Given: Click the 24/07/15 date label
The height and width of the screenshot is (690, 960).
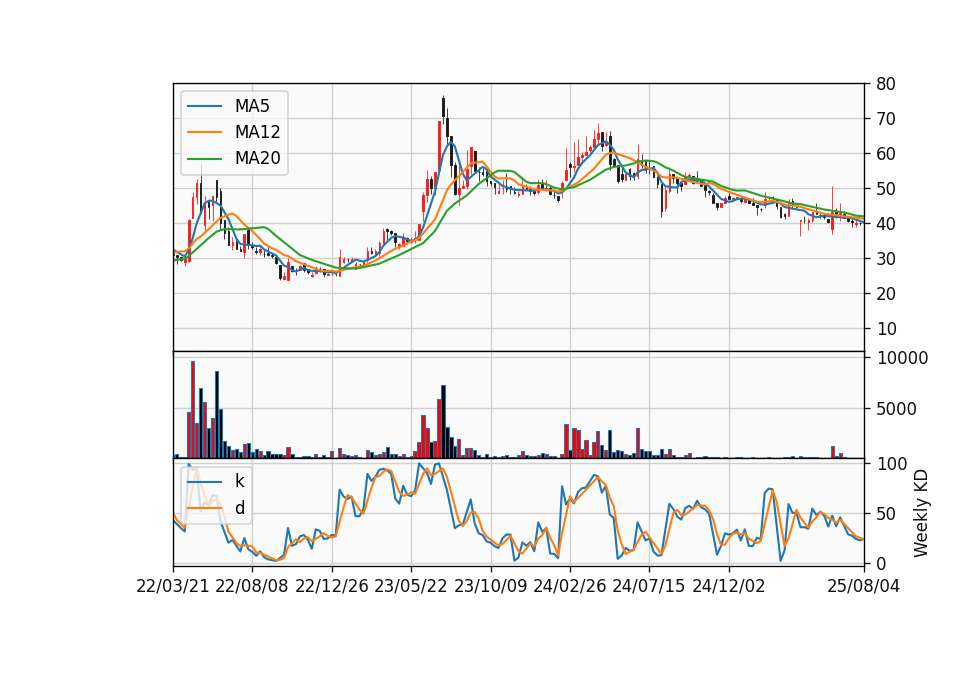Looking at the screenshot, I should 649,586.
